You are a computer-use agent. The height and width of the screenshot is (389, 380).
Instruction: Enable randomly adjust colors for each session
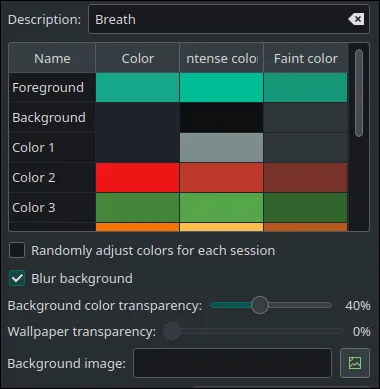(17, 250)
